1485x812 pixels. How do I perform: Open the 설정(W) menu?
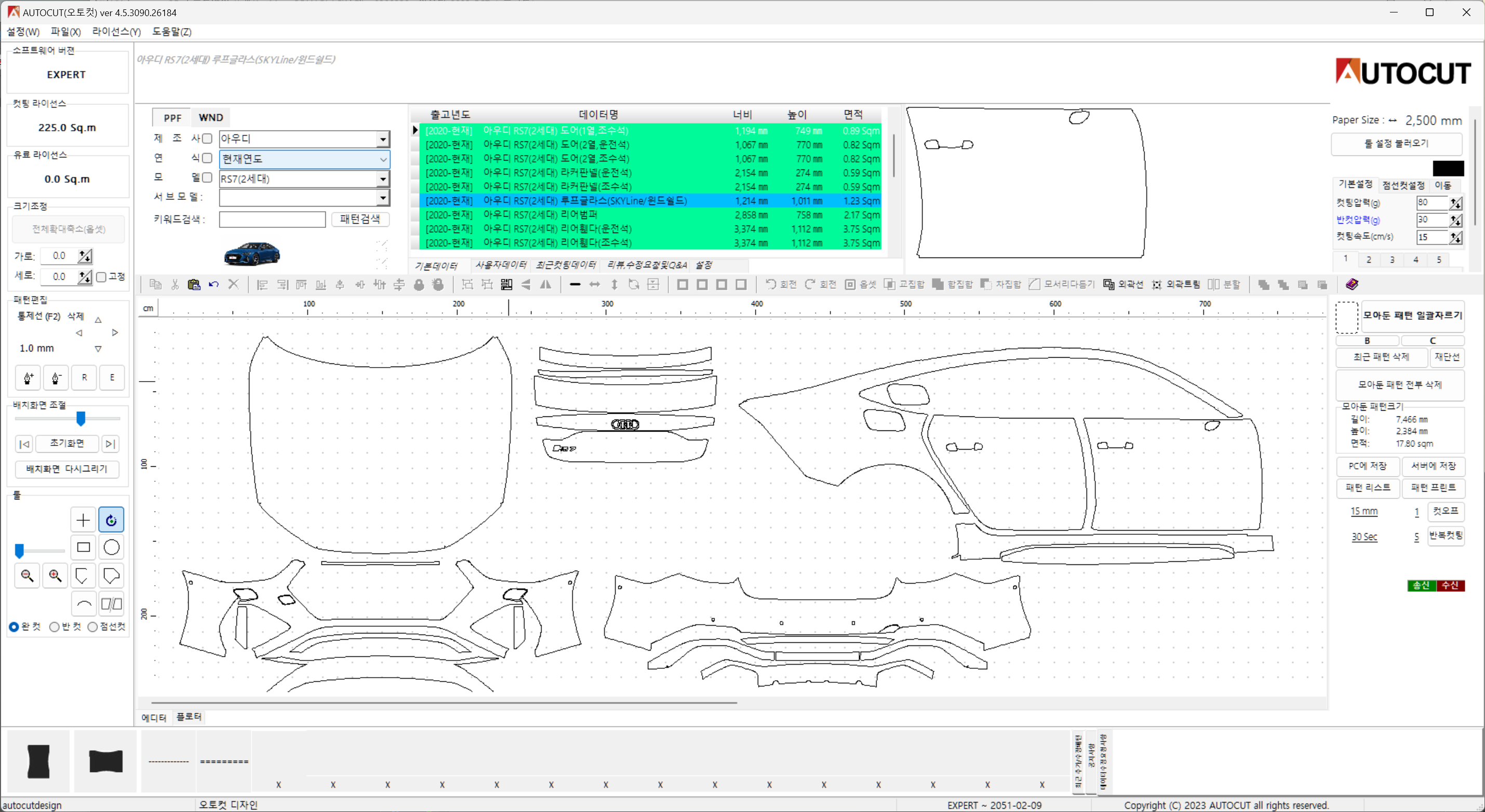(x=23, y=32)
